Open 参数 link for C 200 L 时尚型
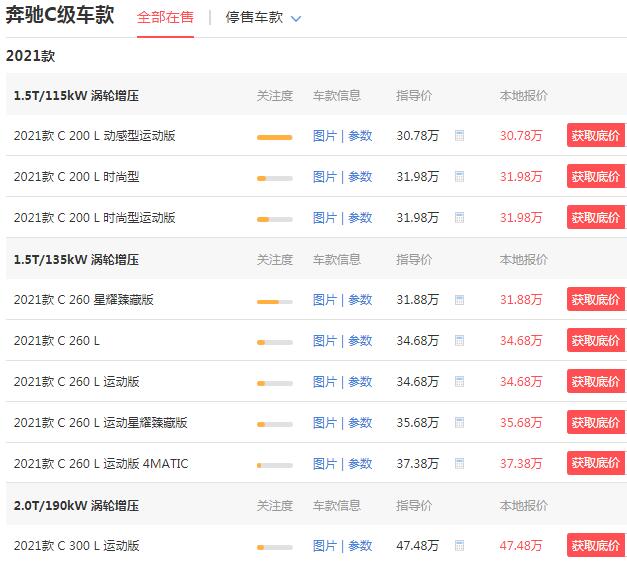Screen dimensions: 627x564 [360, 177]
